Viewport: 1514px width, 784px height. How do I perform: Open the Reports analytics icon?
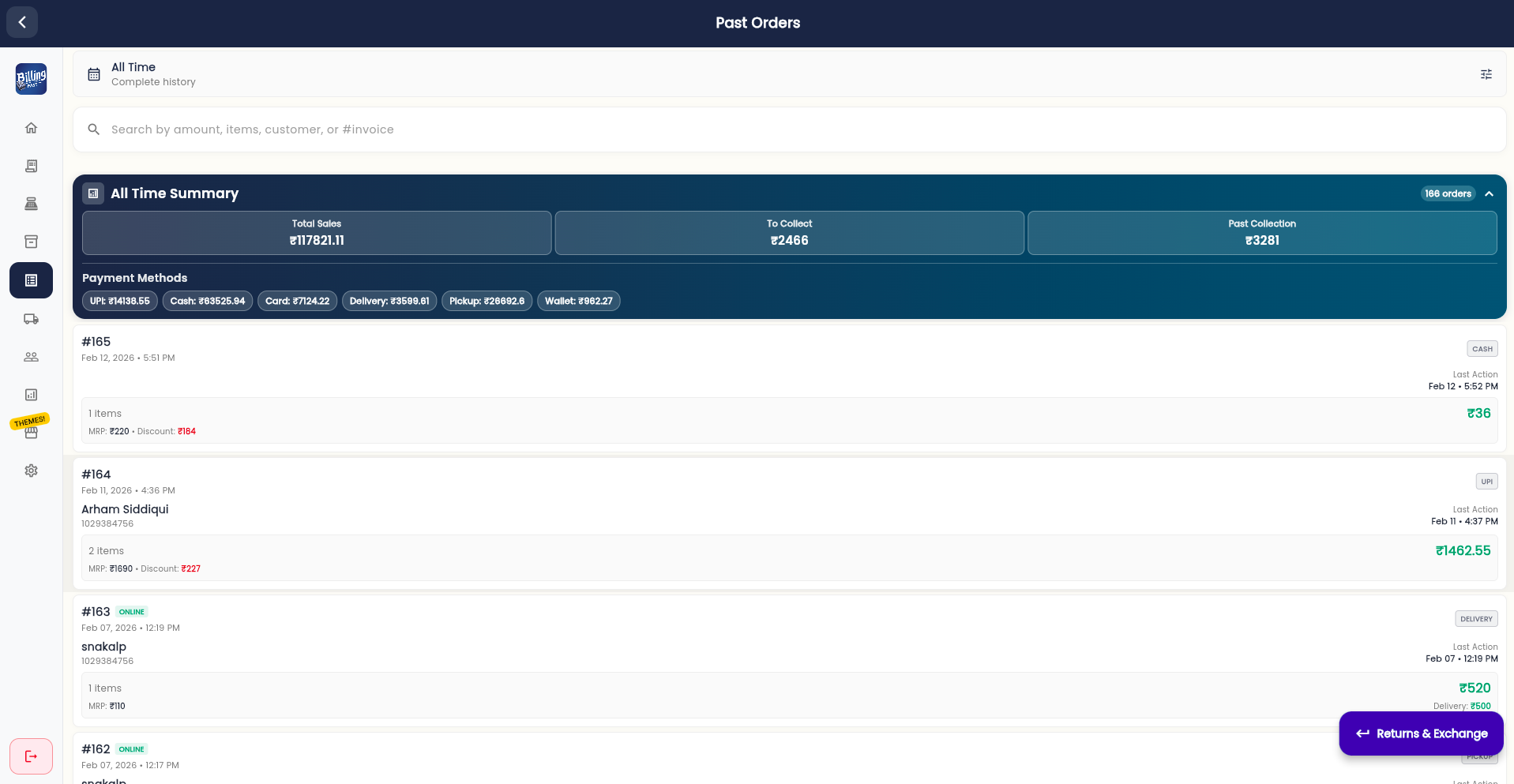coord(31,395)
